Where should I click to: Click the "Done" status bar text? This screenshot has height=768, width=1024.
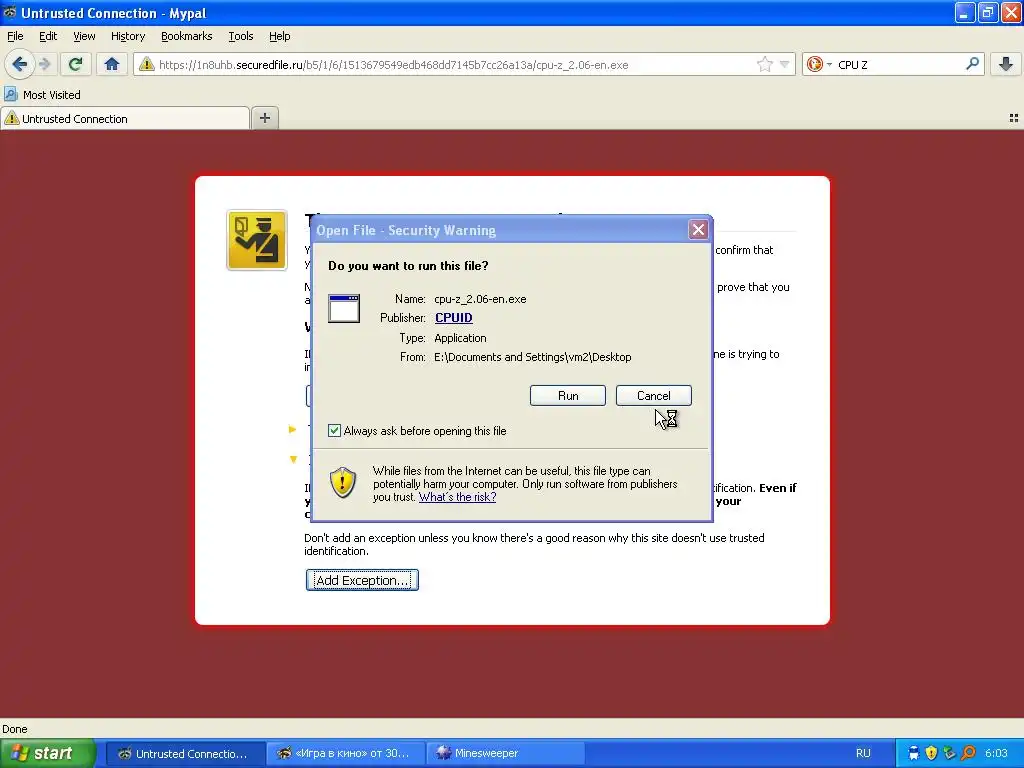coord(14,729)
